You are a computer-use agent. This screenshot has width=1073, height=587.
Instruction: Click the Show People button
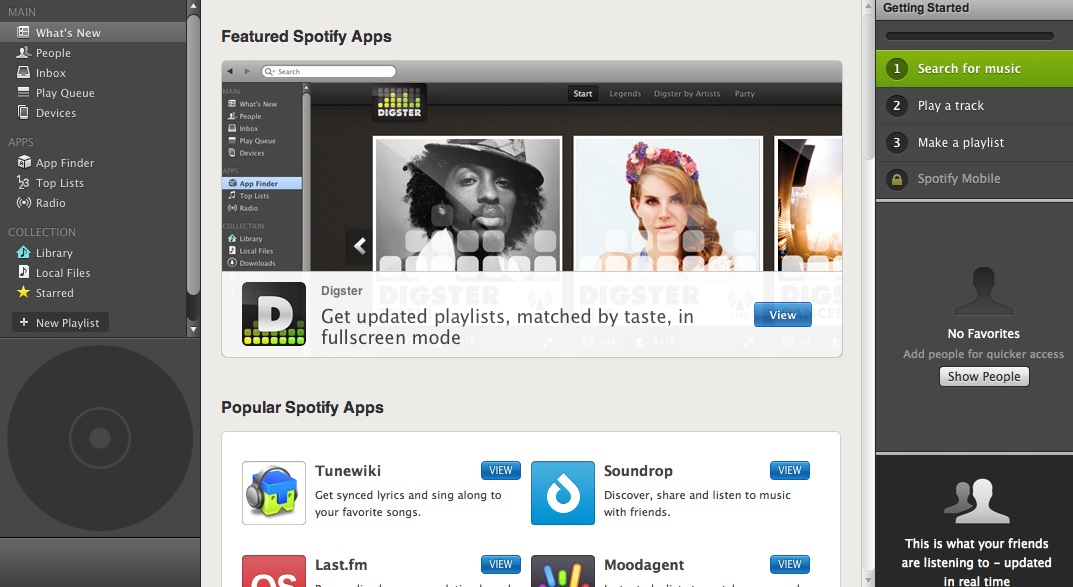[984, 376]
